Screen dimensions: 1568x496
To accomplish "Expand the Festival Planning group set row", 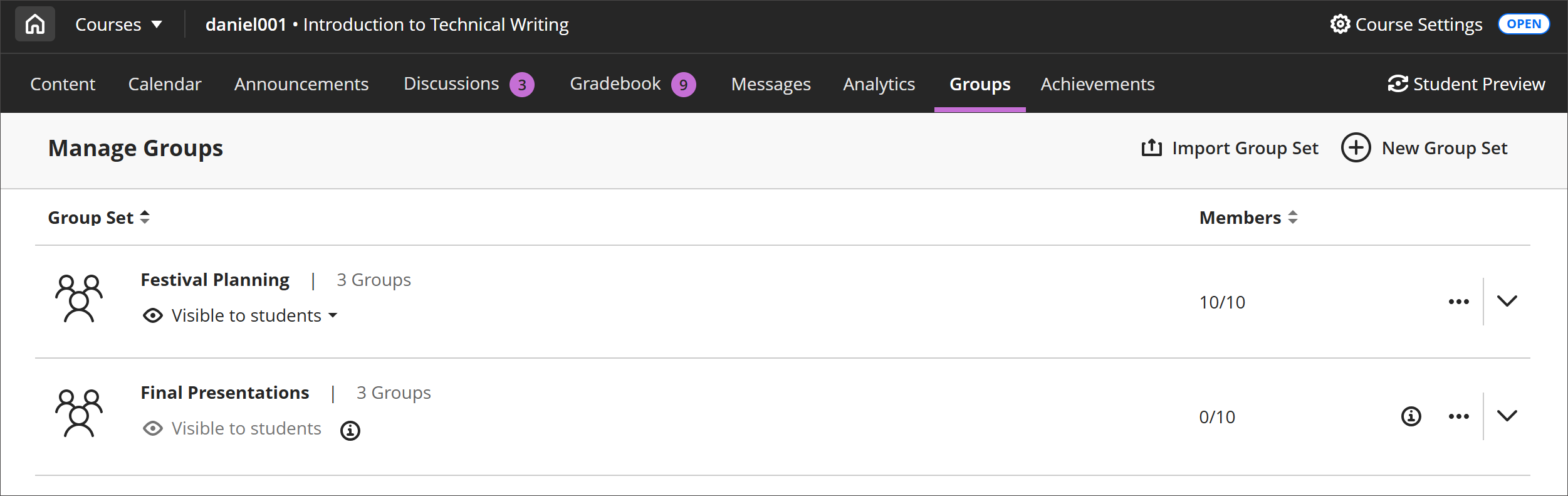I will coord(1507,301).
